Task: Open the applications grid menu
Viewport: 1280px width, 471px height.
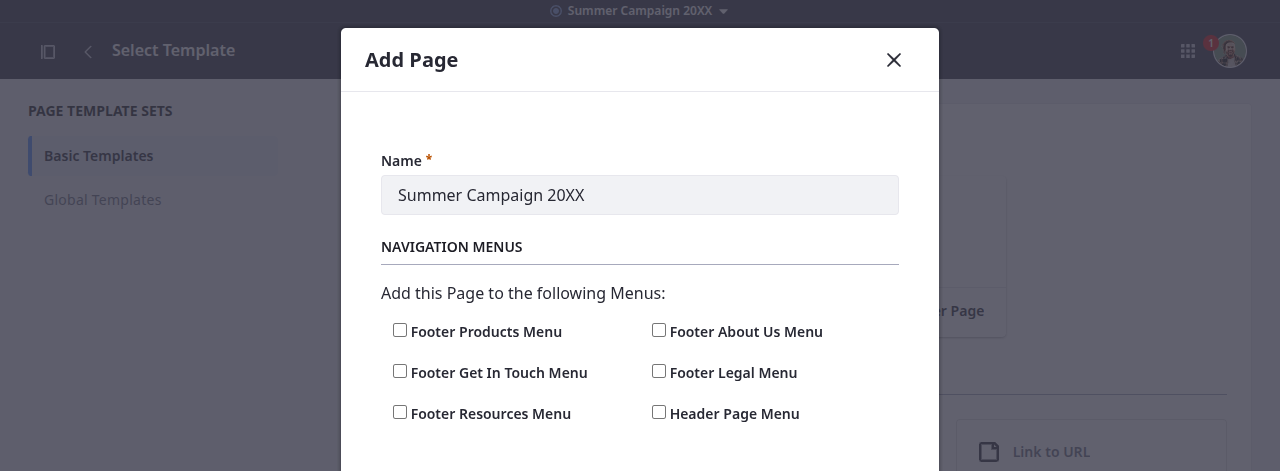Action: [x=1188, y=51]
